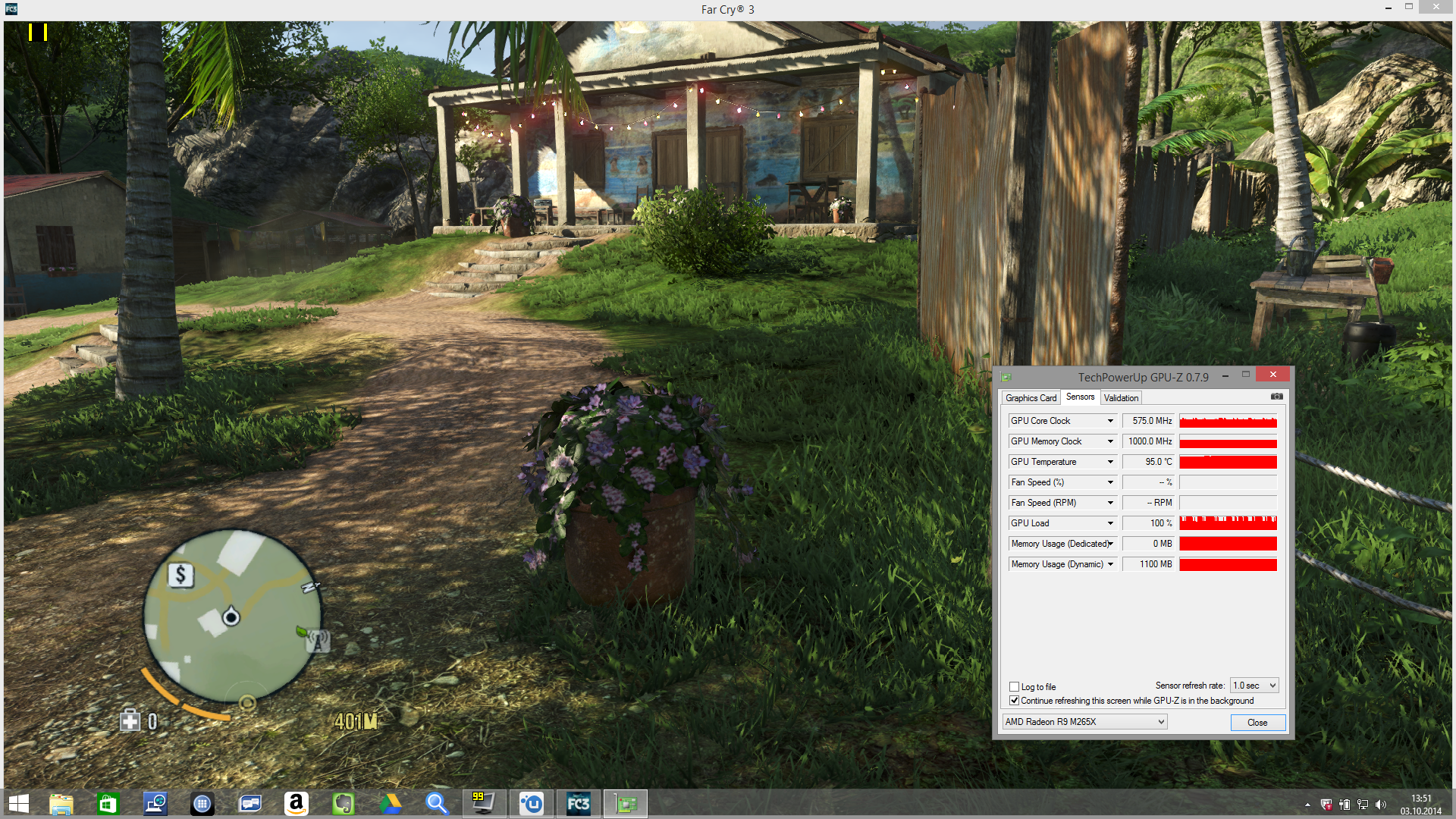
Task: Click the GPU-Z screenshot camera icon
Action: click(x=1277, y=397)
